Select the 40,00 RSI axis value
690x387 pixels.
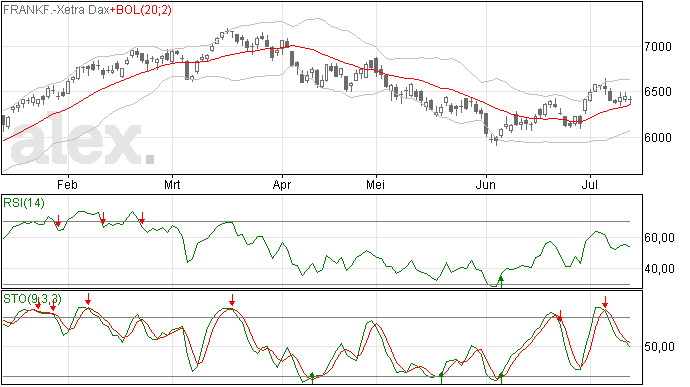point(659,269)
